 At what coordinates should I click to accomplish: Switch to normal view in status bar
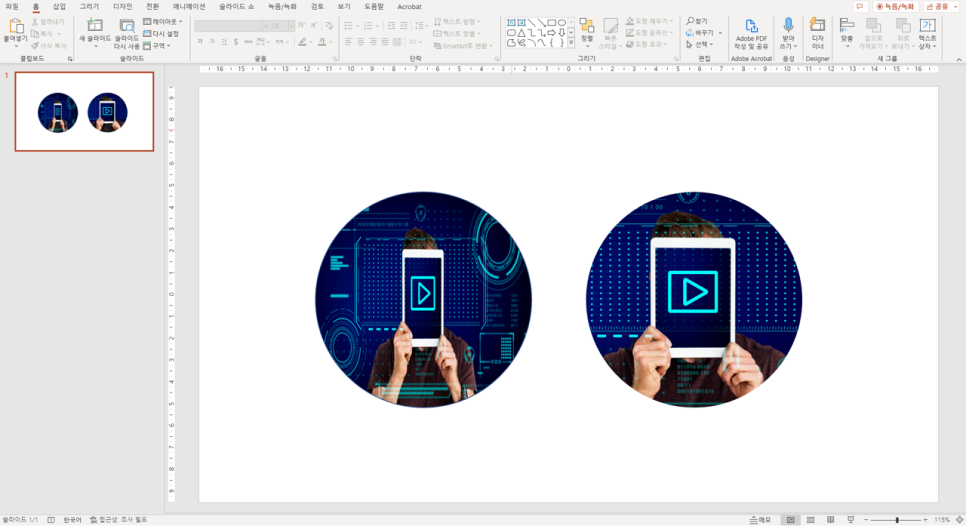tap(790, 520)
